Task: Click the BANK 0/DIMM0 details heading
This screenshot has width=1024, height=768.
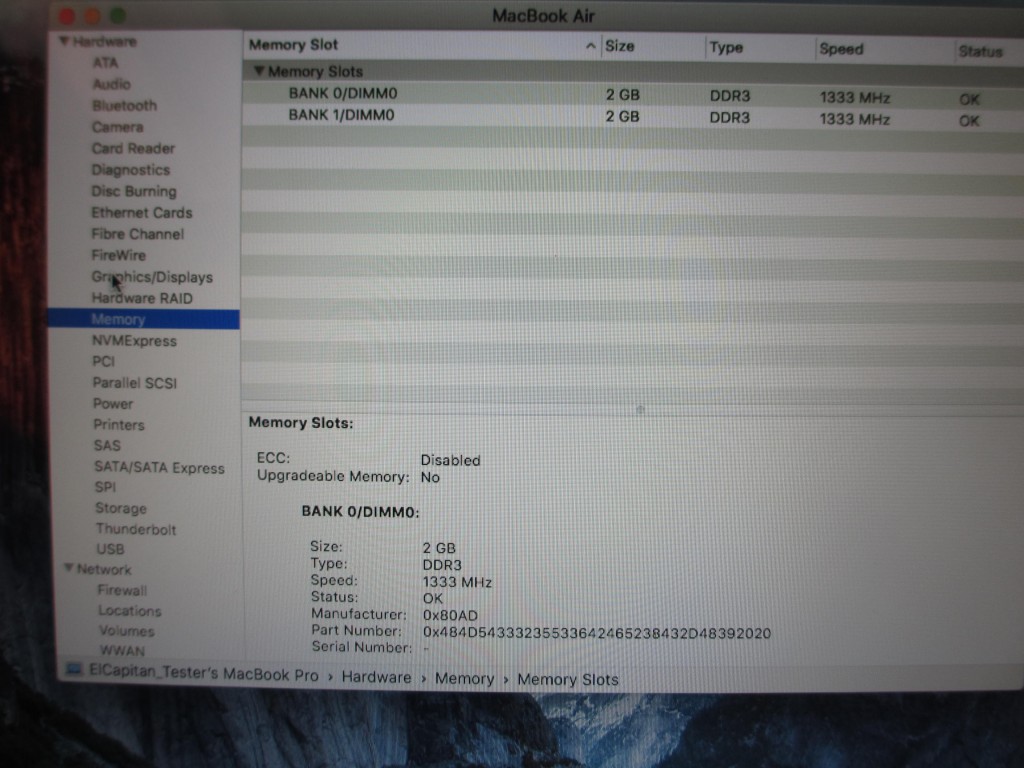Action: [360, 511]
